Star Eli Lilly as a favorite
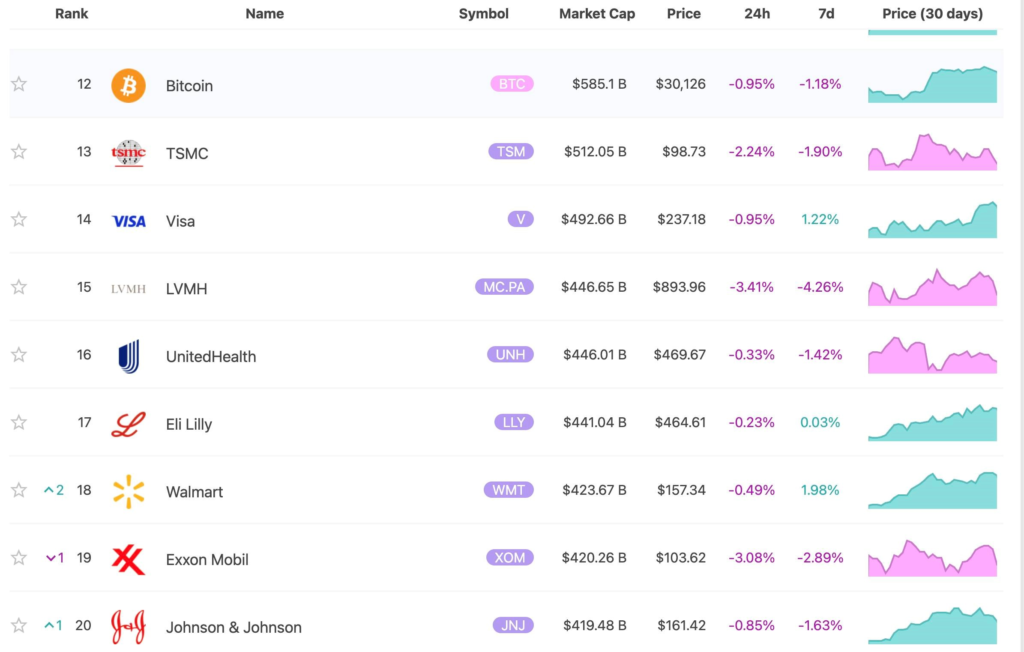Image resolution: width=1024 pixels, height=652 pixels. point(19,422)
